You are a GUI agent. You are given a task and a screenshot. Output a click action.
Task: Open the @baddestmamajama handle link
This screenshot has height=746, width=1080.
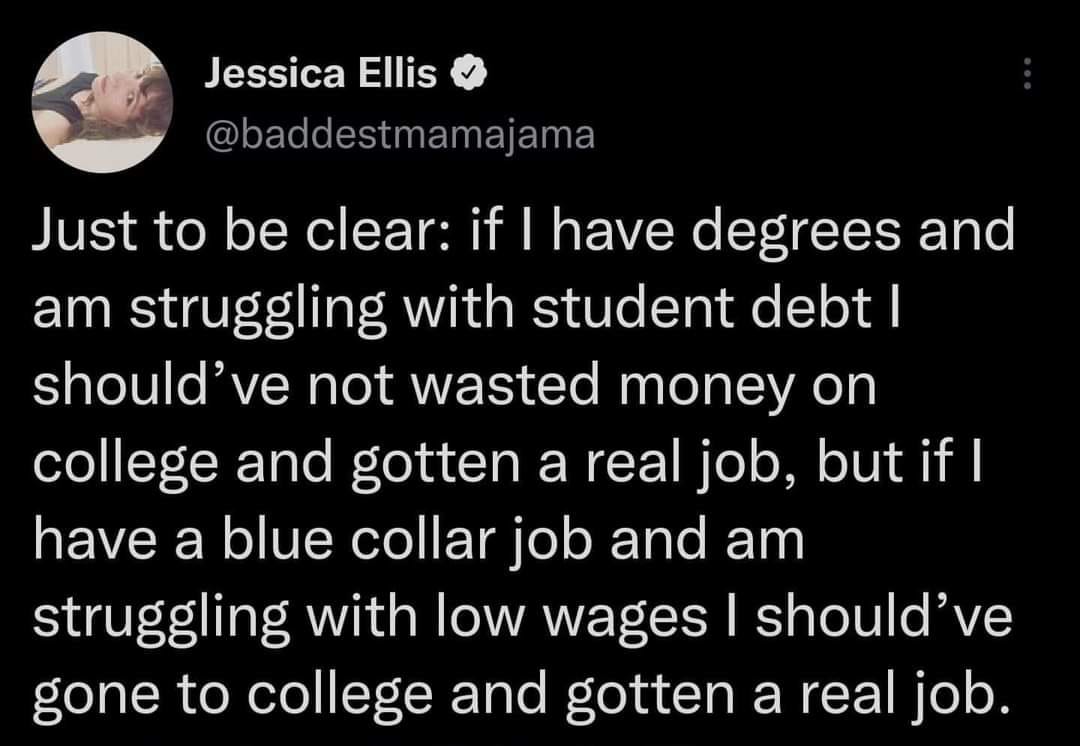pos(399,135)
